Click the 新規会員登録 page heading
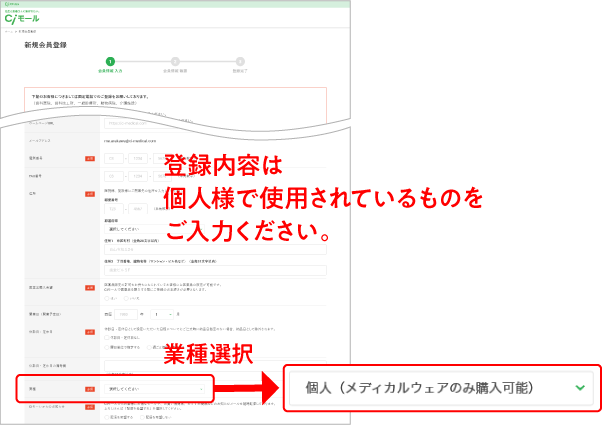The image size is (610, 425). [46, 45]
